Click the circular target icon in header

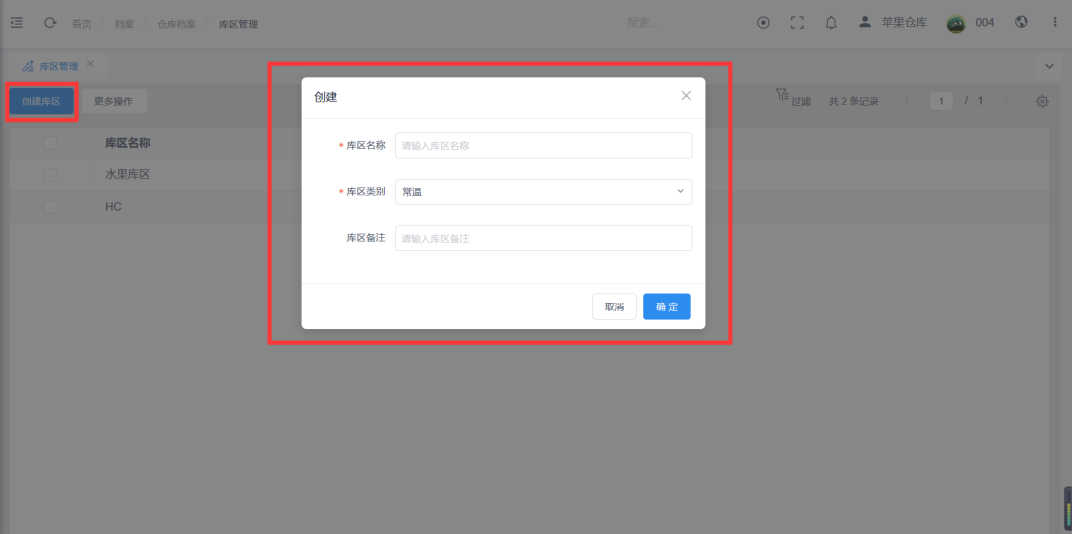764,23
